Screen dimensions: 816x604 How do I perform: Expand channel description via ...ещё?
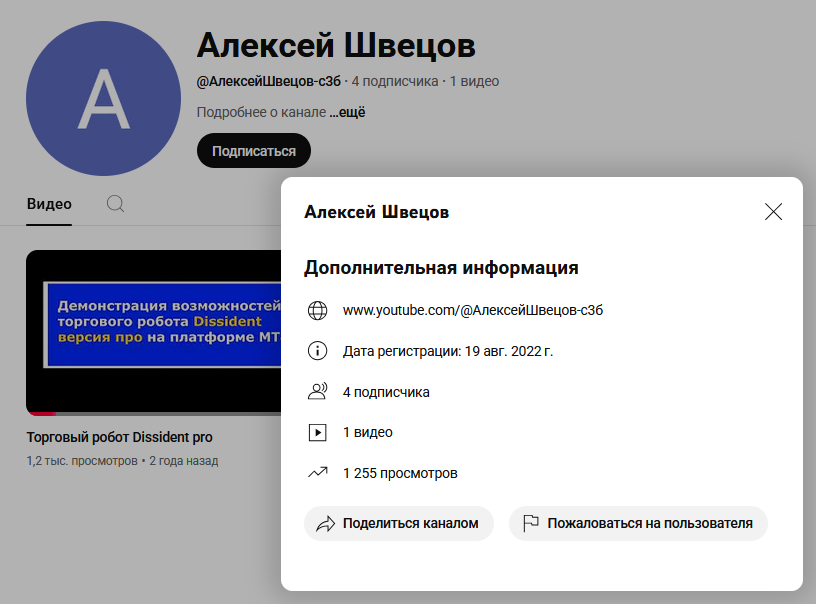(347, 113)
